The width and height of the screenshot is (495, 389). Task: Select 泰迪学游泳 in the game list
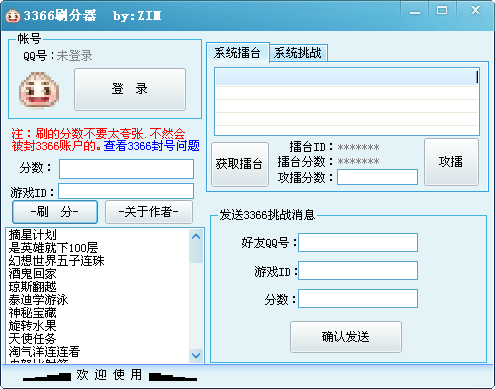(x=38, y=300)
